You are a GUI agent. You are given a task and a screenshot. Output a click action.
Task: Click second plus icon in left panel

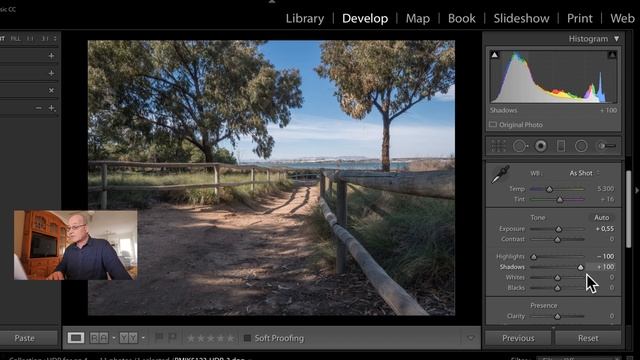(x=51, y=73)
